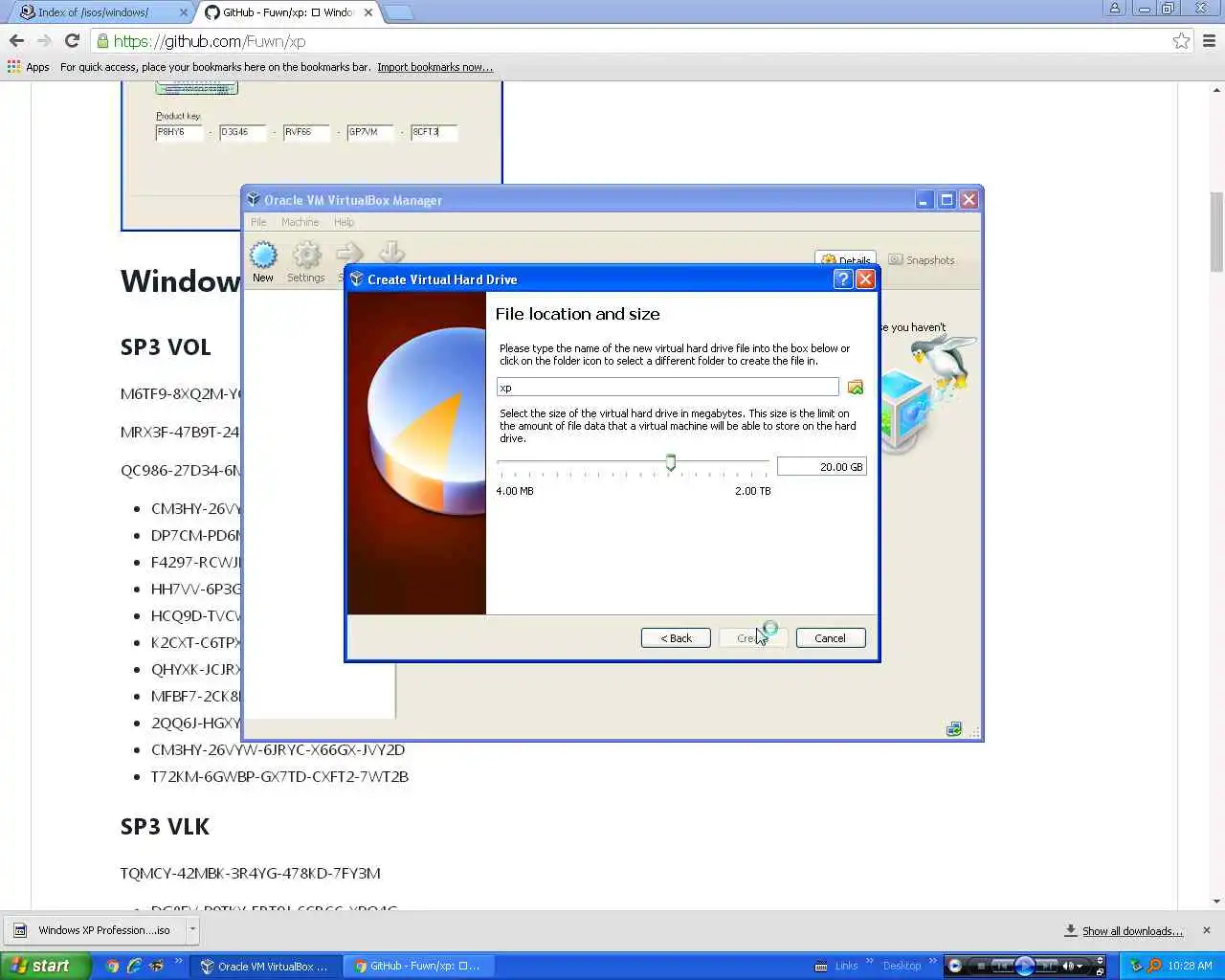The image size is (1225, 980).
Task: Click the 20.00 GB size field
Action: 821,466
